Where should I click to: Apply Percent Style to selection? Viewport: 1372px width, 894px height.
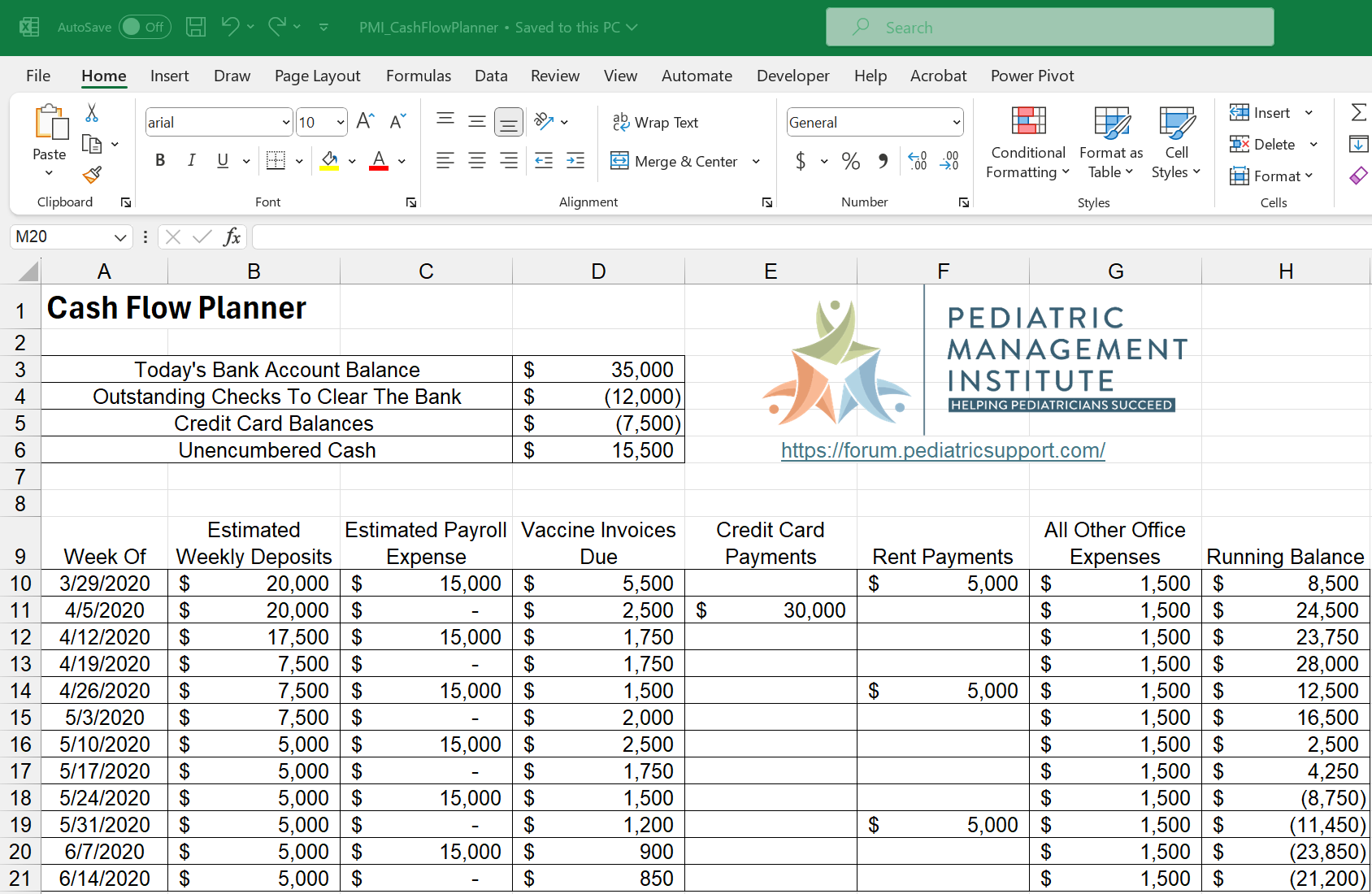click(850, 161)
